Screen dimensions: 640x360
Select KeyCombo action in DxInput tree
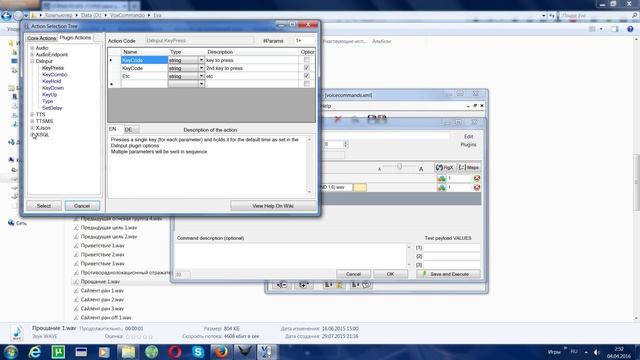point(55,75)
